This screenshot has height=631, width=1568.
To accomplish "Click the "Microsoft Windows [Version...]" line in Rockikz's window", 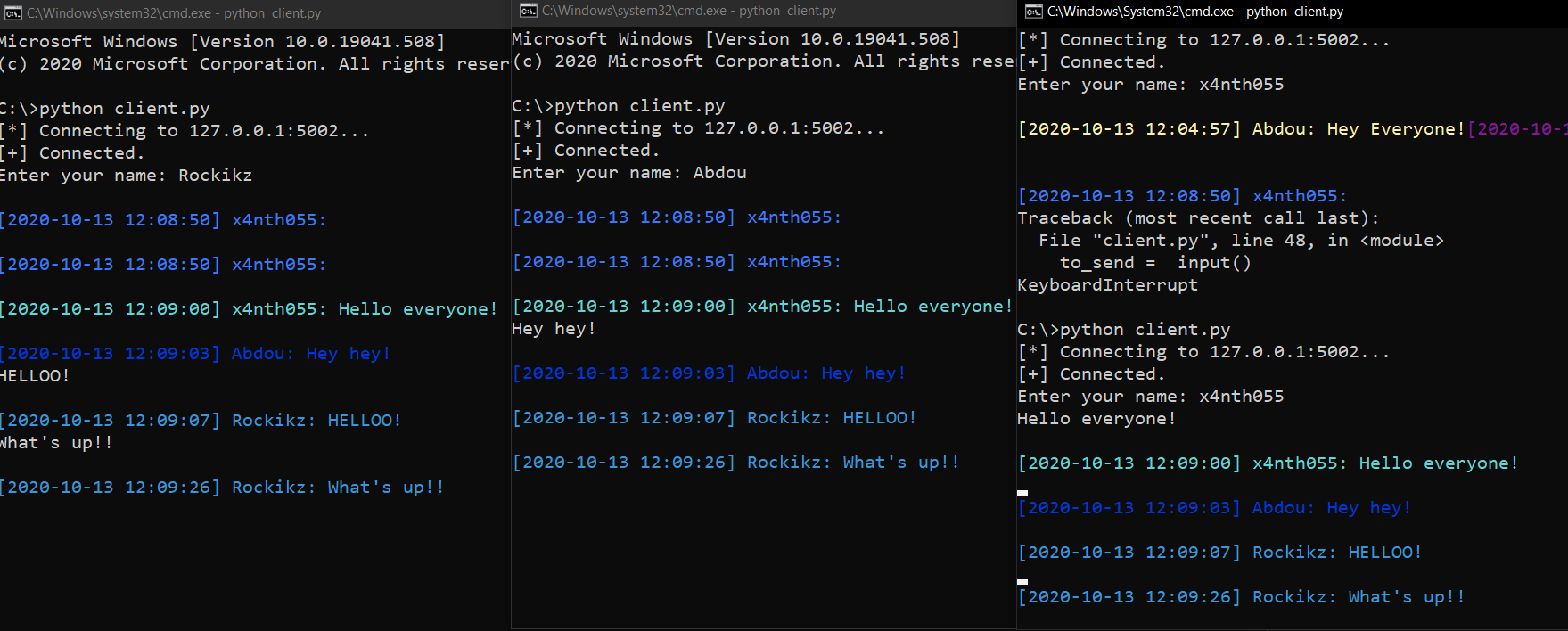I will (222, 42).
